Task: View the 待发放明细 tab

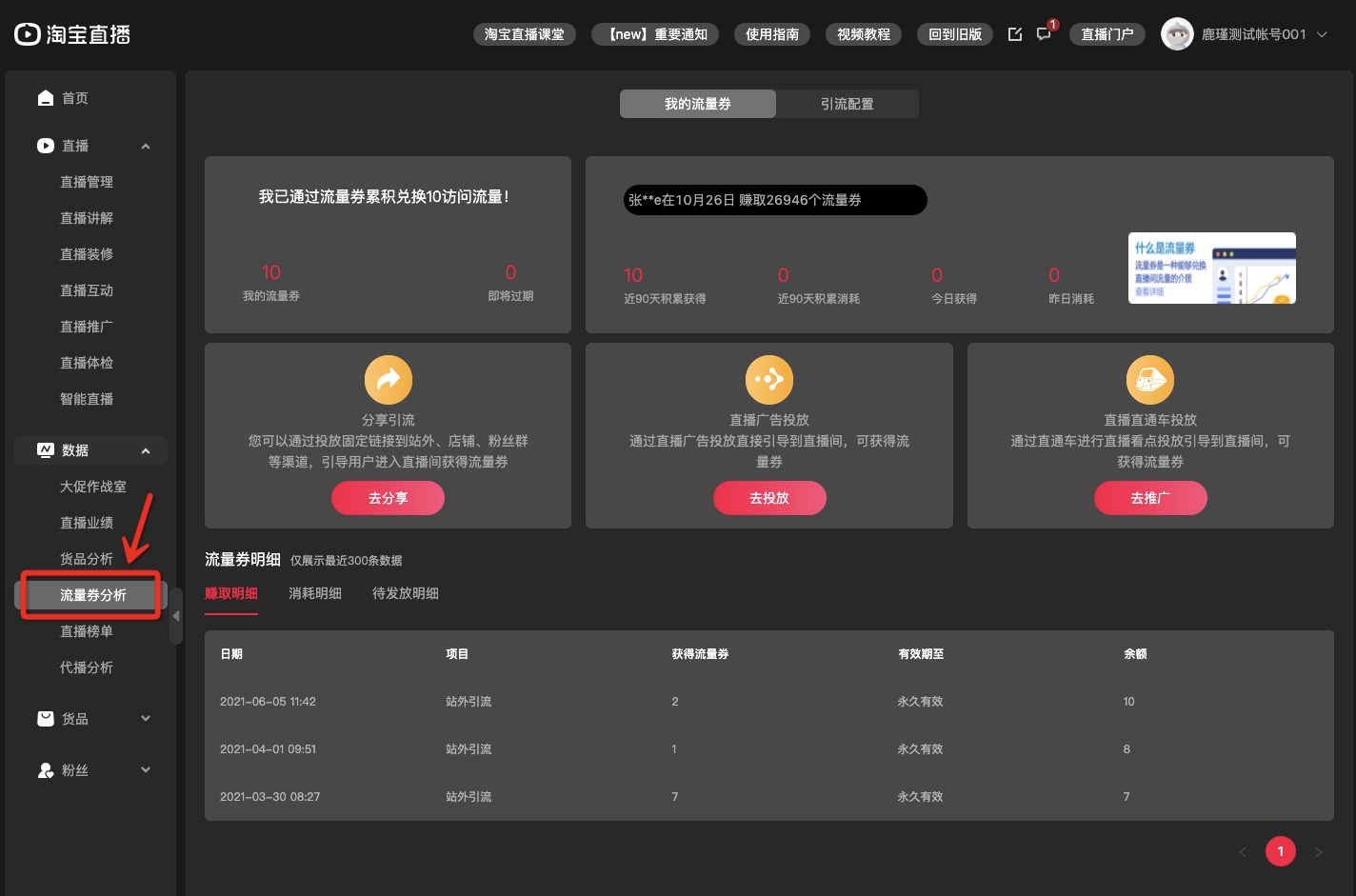Action: click(x=405, y=592)
